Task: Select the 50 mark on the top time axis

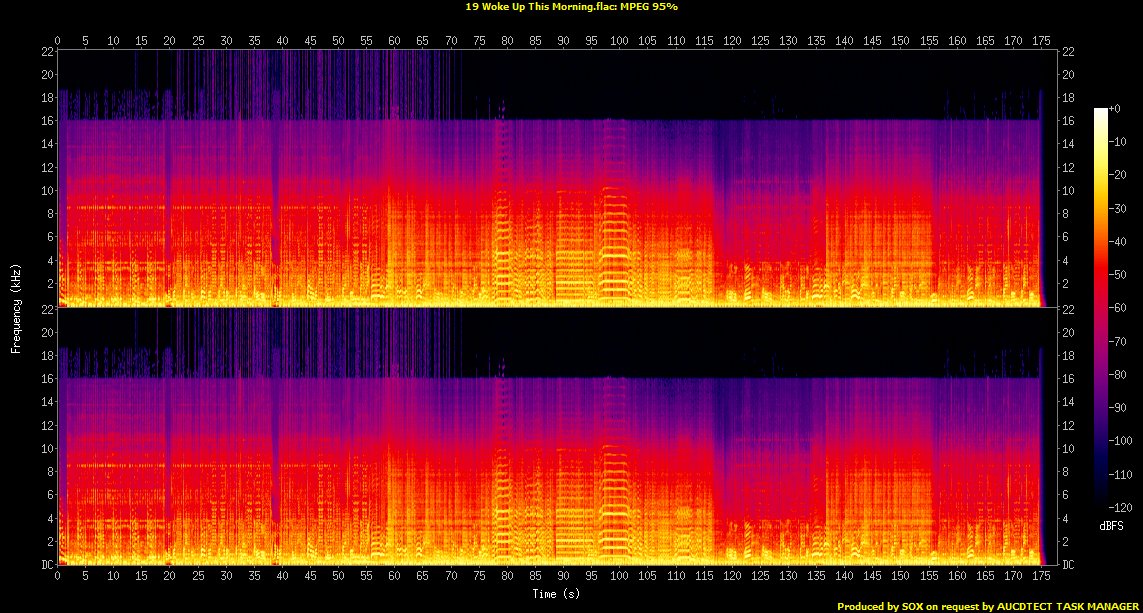Action: coord(339,41)
